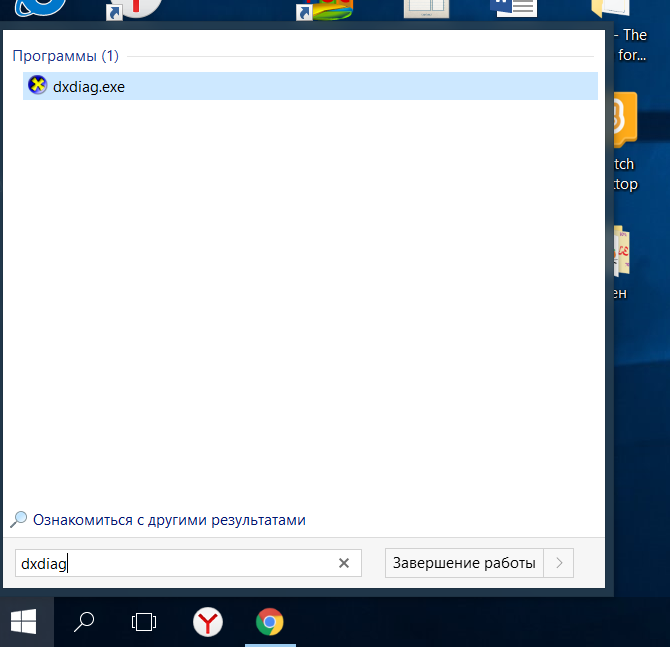Expand the shutdown options arrow
The image size is (670, 647).
pyautogui.click(x=559, y=563)
